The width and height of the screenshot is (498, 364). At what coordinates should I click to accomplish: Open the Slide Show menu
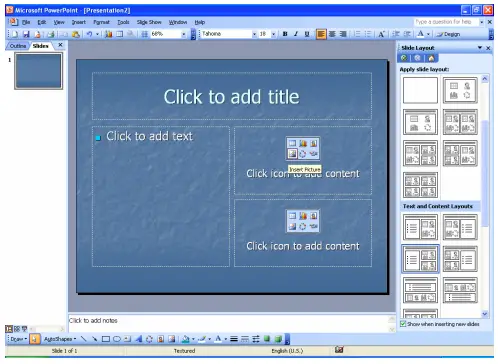[149, 22]
